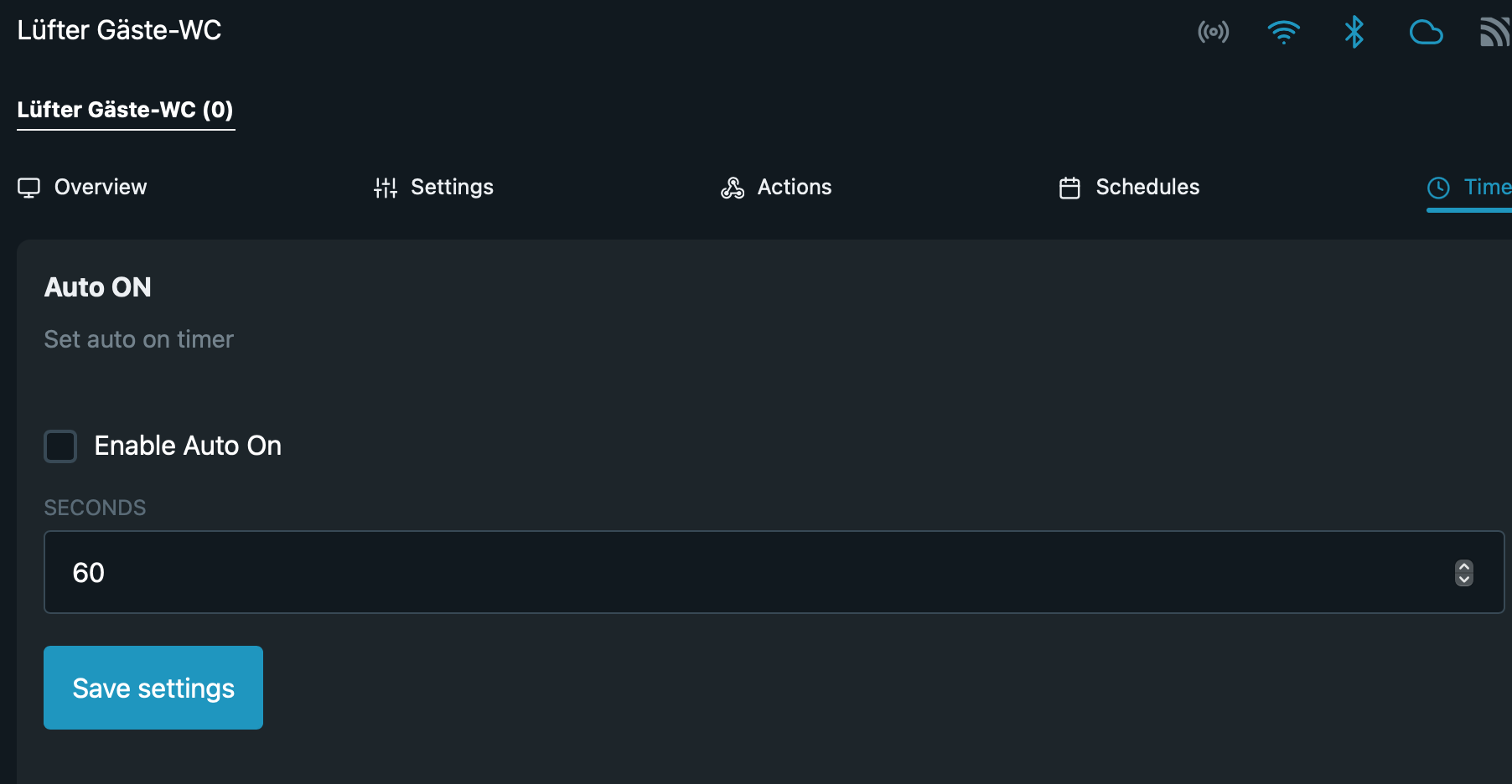
Task: Enable the Auto On checkbox
Action: 60,446
